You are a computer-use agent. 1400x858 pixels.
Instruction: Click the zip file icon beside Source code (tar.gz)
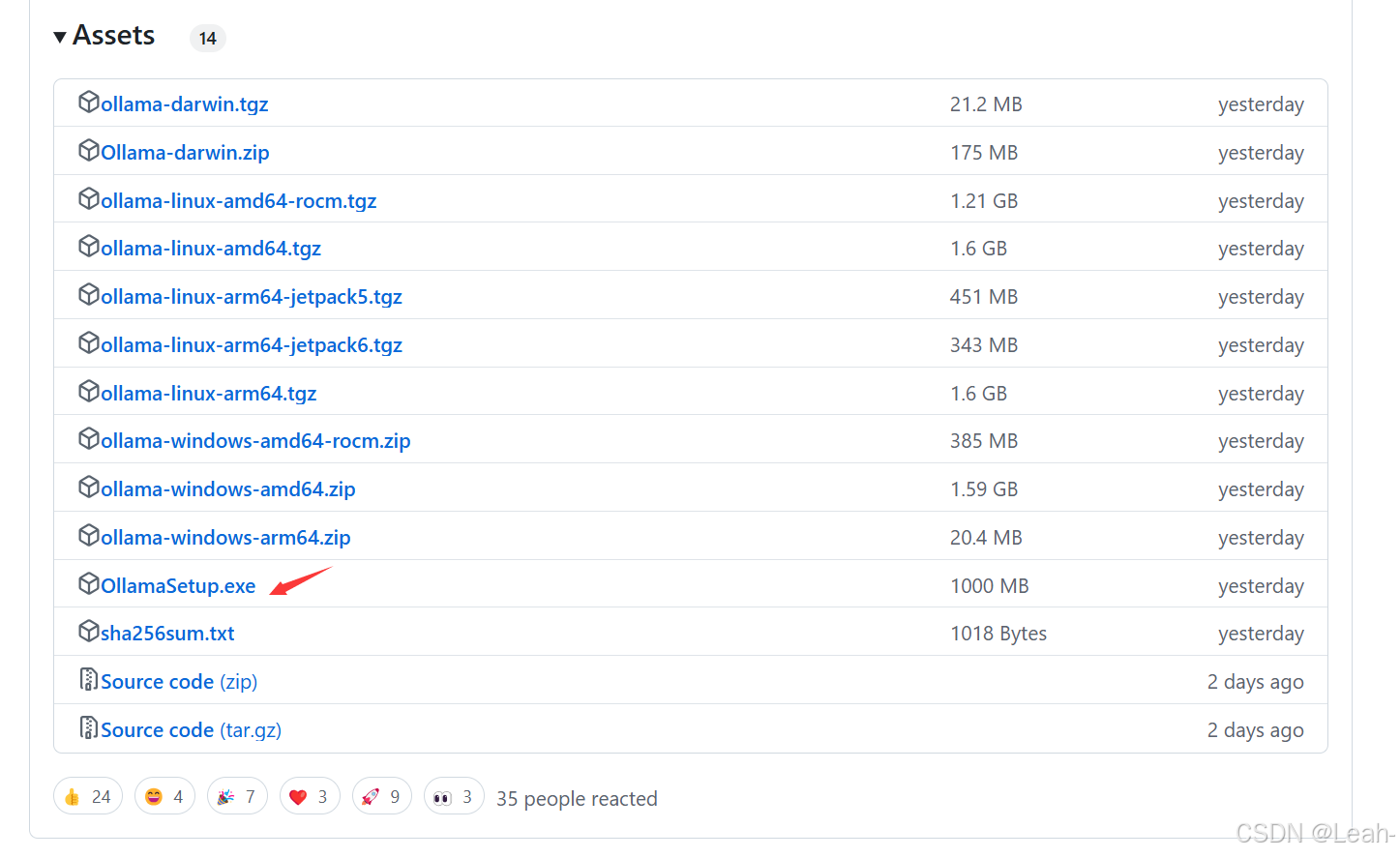click(x=89, y=727)
